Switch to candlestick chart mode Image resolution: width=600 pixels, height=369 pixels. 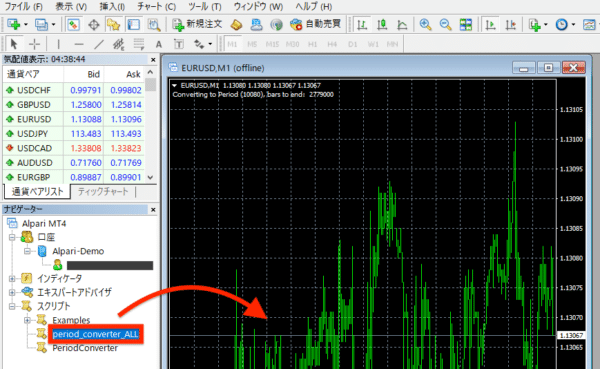382,24
